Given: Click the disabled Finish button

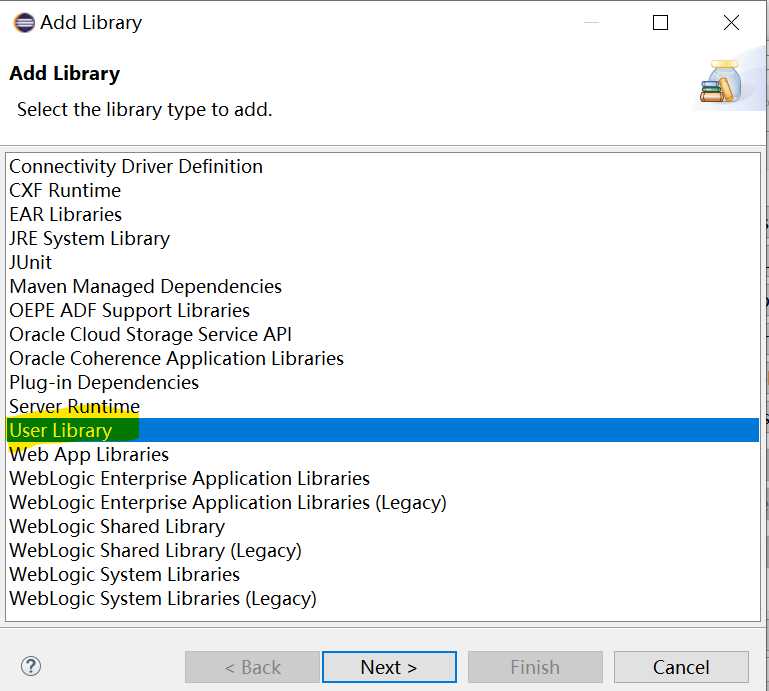Looking at the screenshot, I should click(x=535, y=667).
